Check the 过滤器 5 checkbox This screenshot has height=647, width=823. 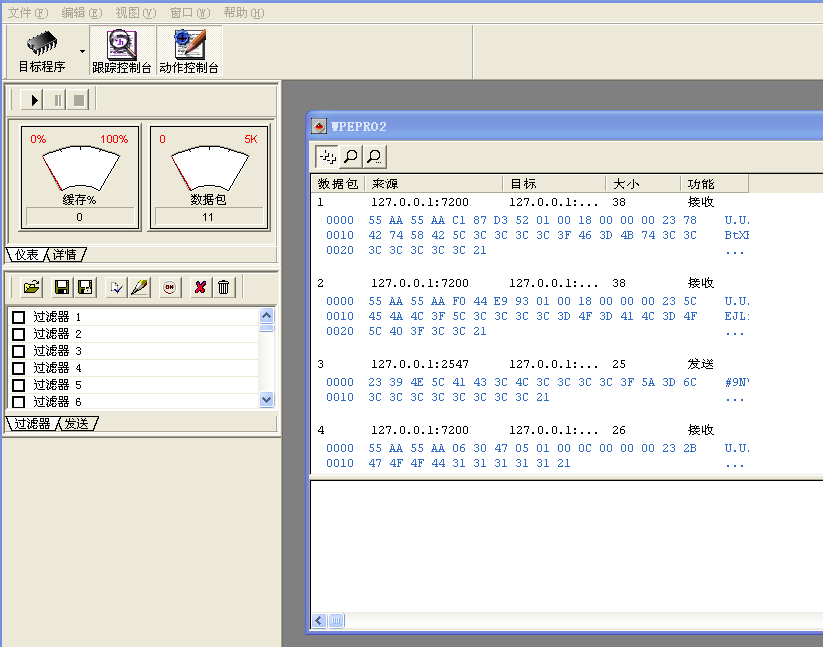18,385
